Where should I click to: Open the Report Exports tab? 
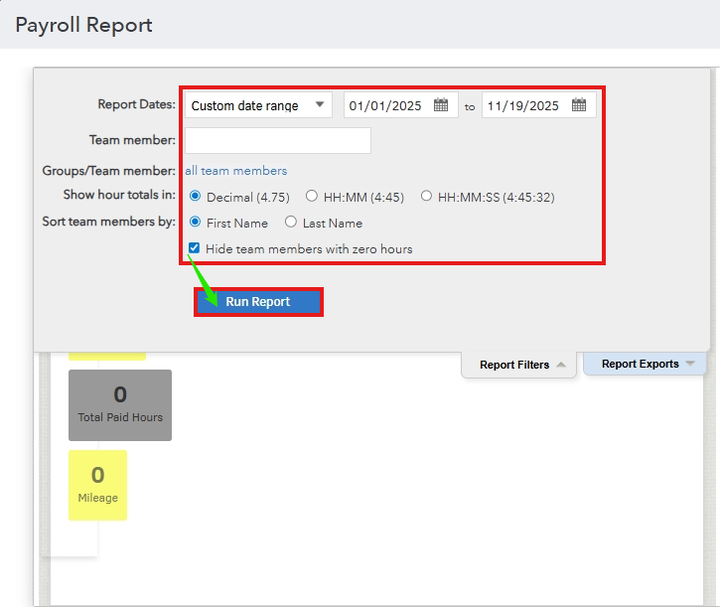coord(640,364)
